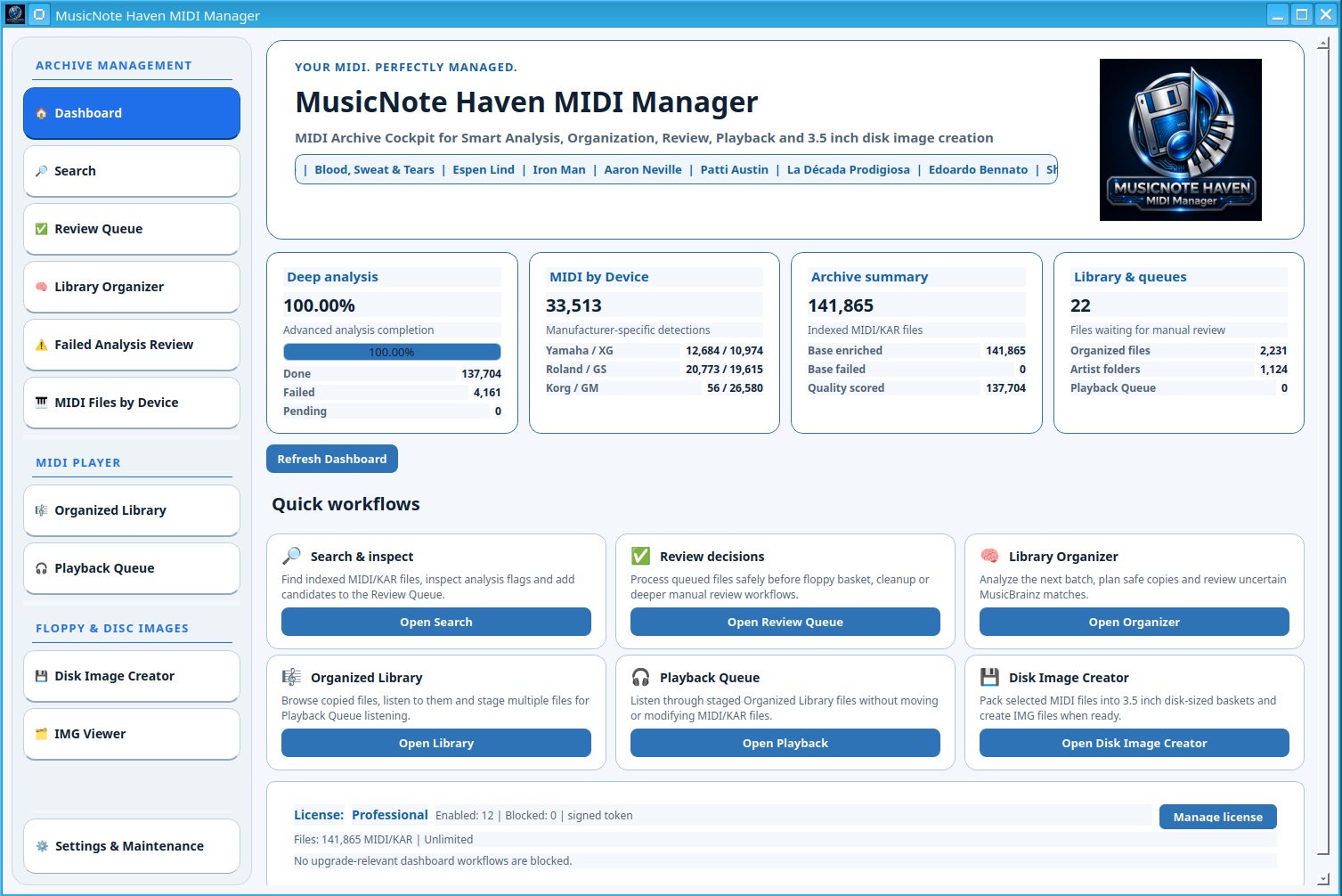Click the sheet music icon on Organized Library sidebar item
Screen dimensions: 1342x896
(41, 510)
